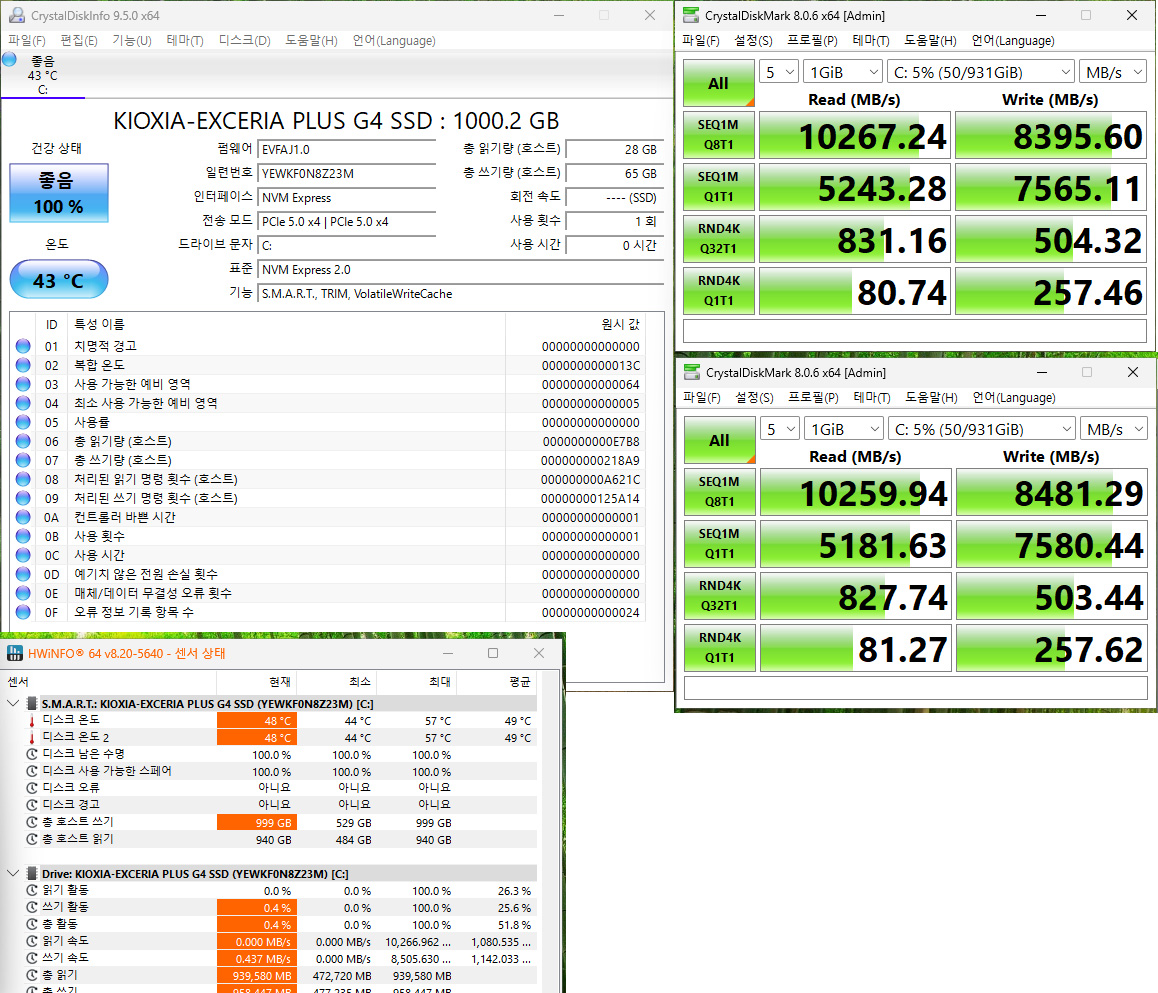Click top CrystalDiskMark window title icon

691,15
